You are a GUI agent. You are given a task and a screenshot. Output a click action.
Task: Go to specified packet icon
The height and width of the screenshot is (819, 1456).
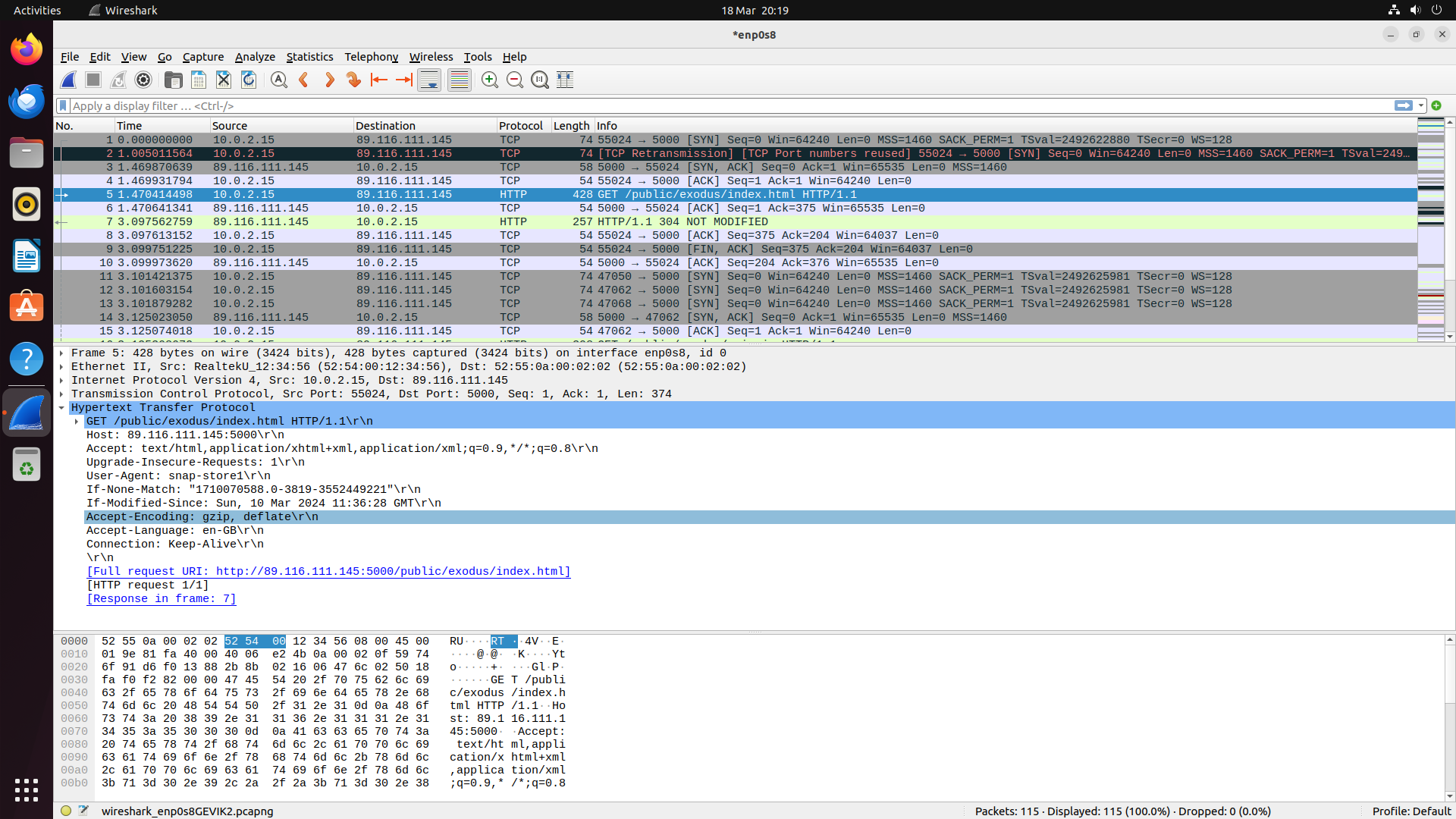coord(354,80)
